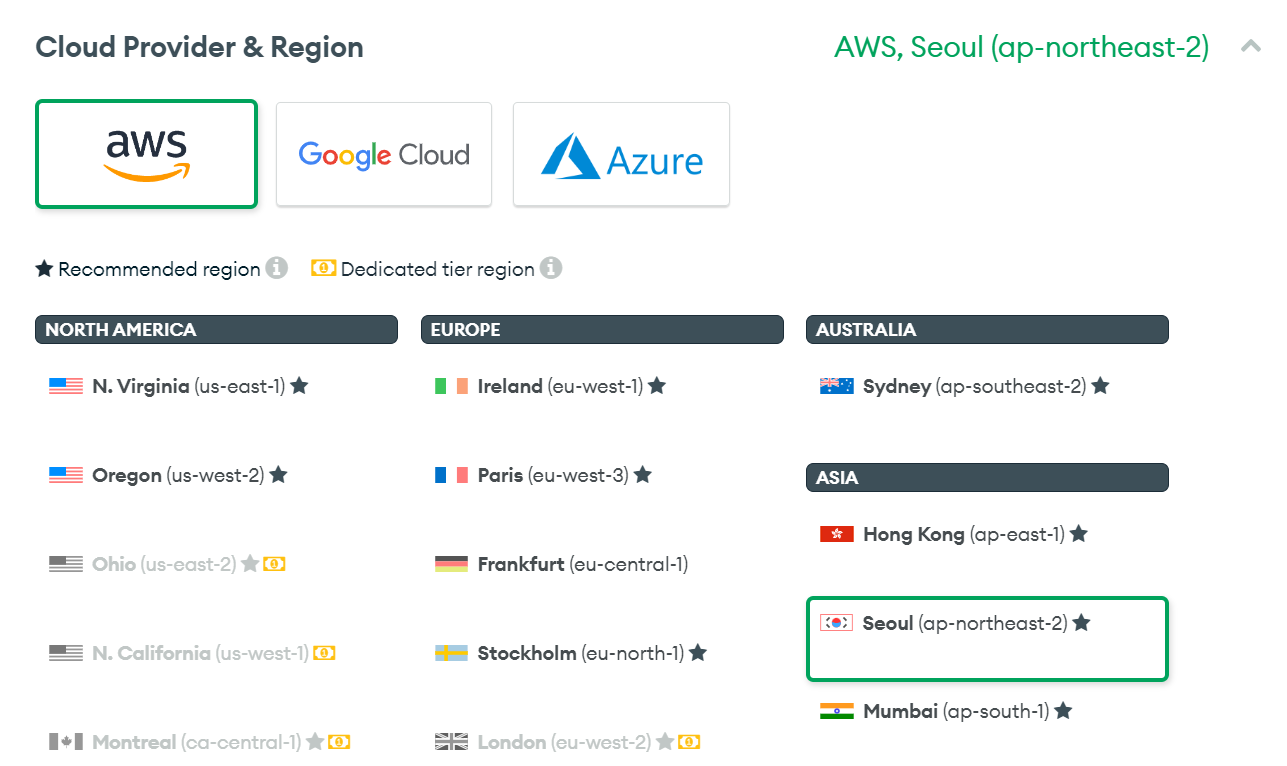Click the US flag beside N. Virginia
Image resolution: width=1287 pixels, height=766 pixels.
tap(66, 386)
